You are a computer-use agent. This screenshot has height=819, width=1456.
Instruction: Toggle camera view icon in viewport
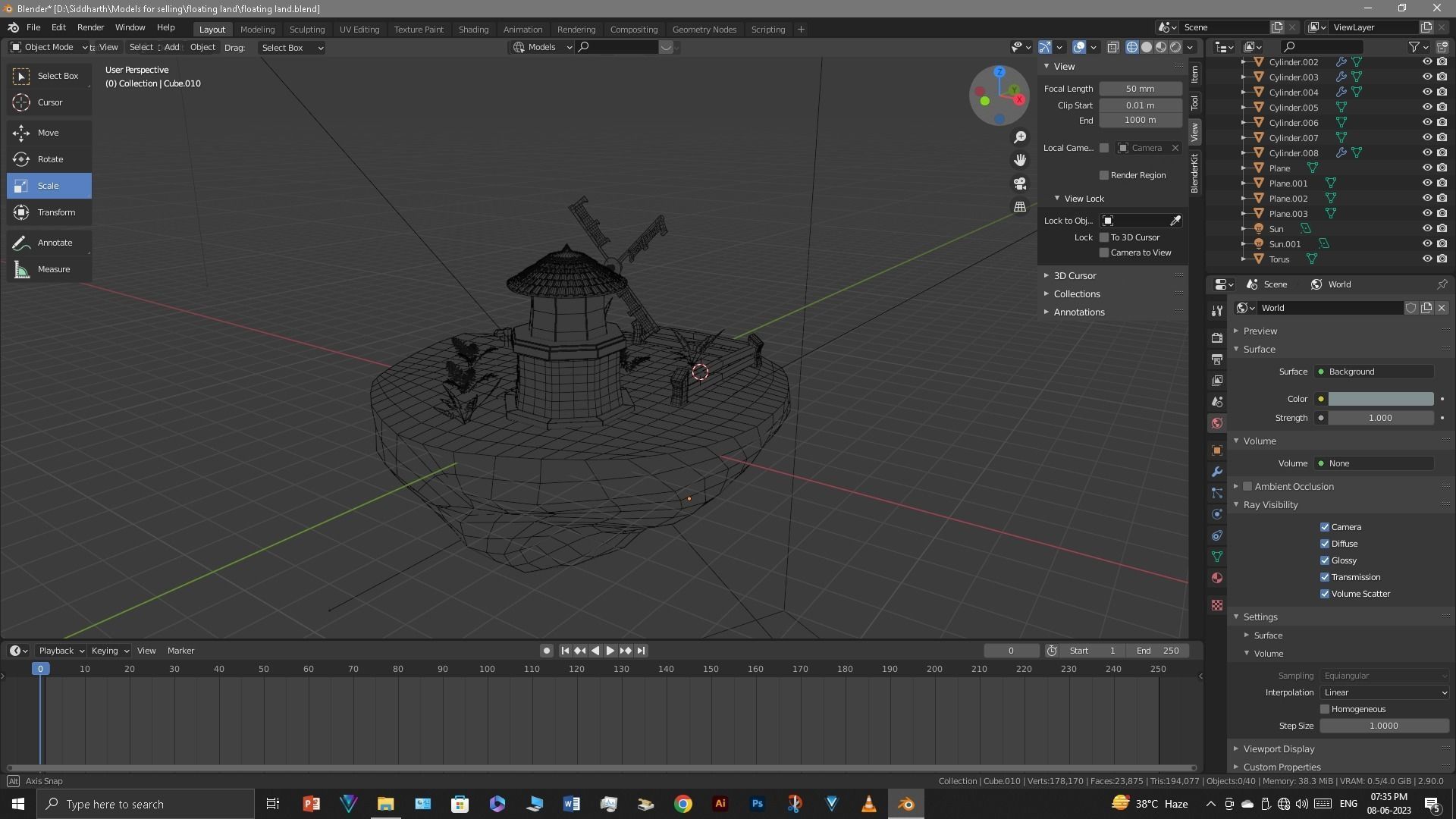pos(1020,184)
